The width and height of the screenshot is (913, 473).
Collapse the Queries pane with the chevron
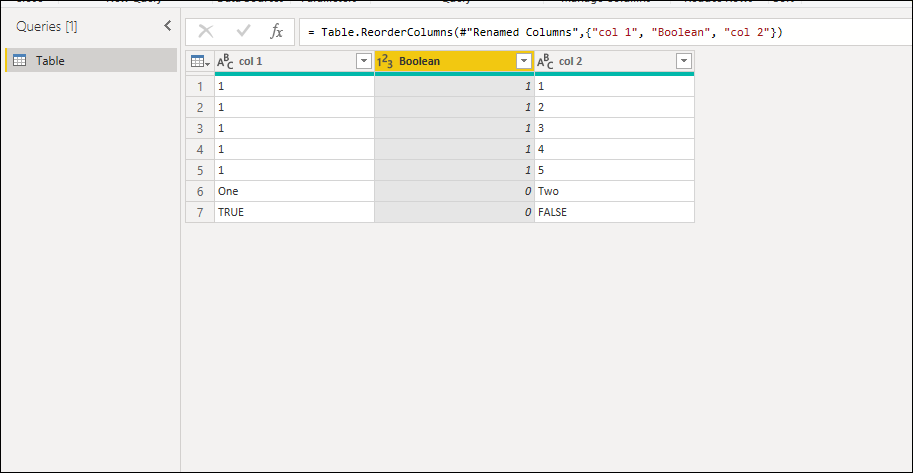168,26
